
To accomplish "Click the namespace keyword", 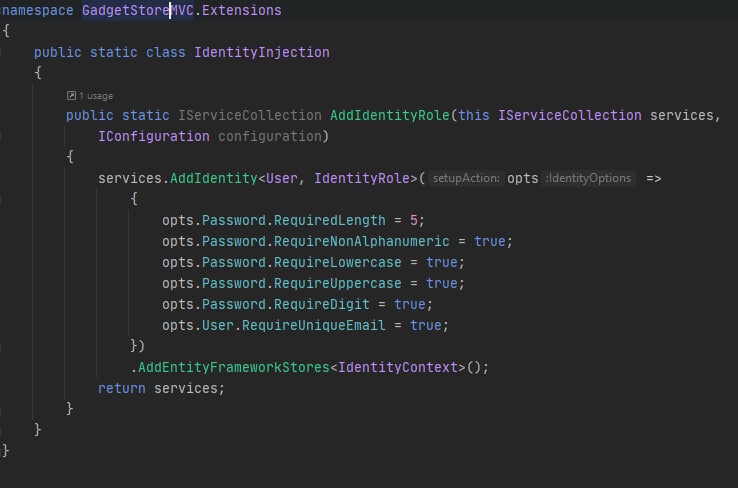I will coord(37,10).
